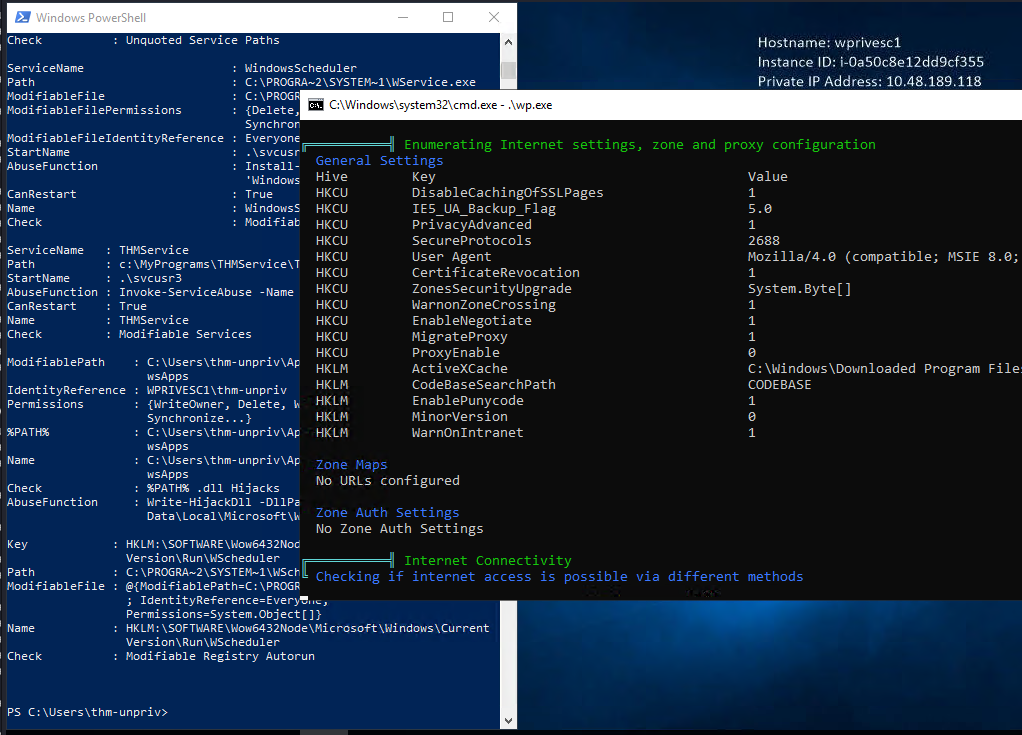Click 'Hostname: wprivesc1' desktop text
The height and width of the screenshot is (735, 1022).
pyautogui.click(x=829, y=43)
